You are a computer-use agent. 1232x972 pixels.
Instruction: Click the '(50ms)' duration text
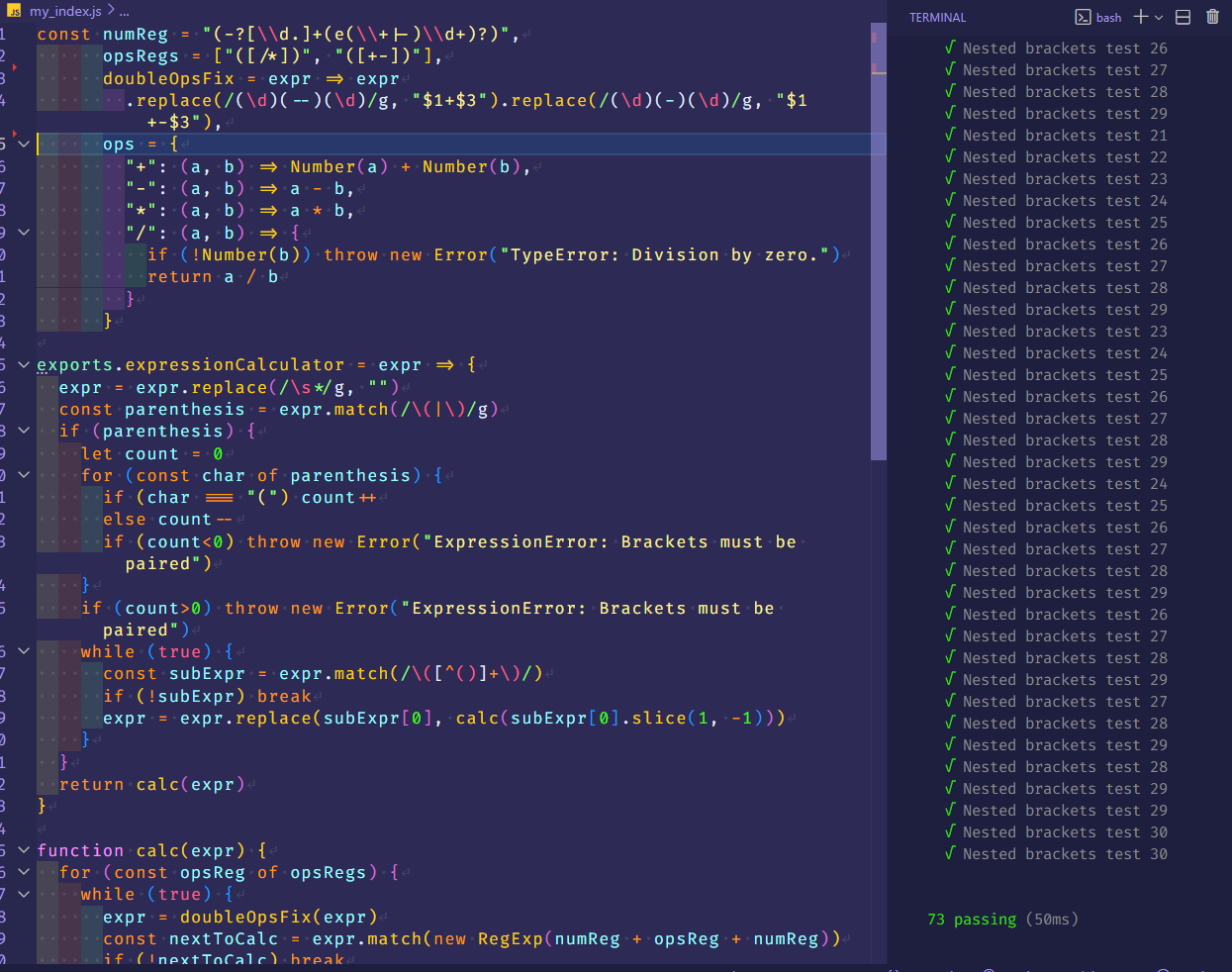[1052, 920]
